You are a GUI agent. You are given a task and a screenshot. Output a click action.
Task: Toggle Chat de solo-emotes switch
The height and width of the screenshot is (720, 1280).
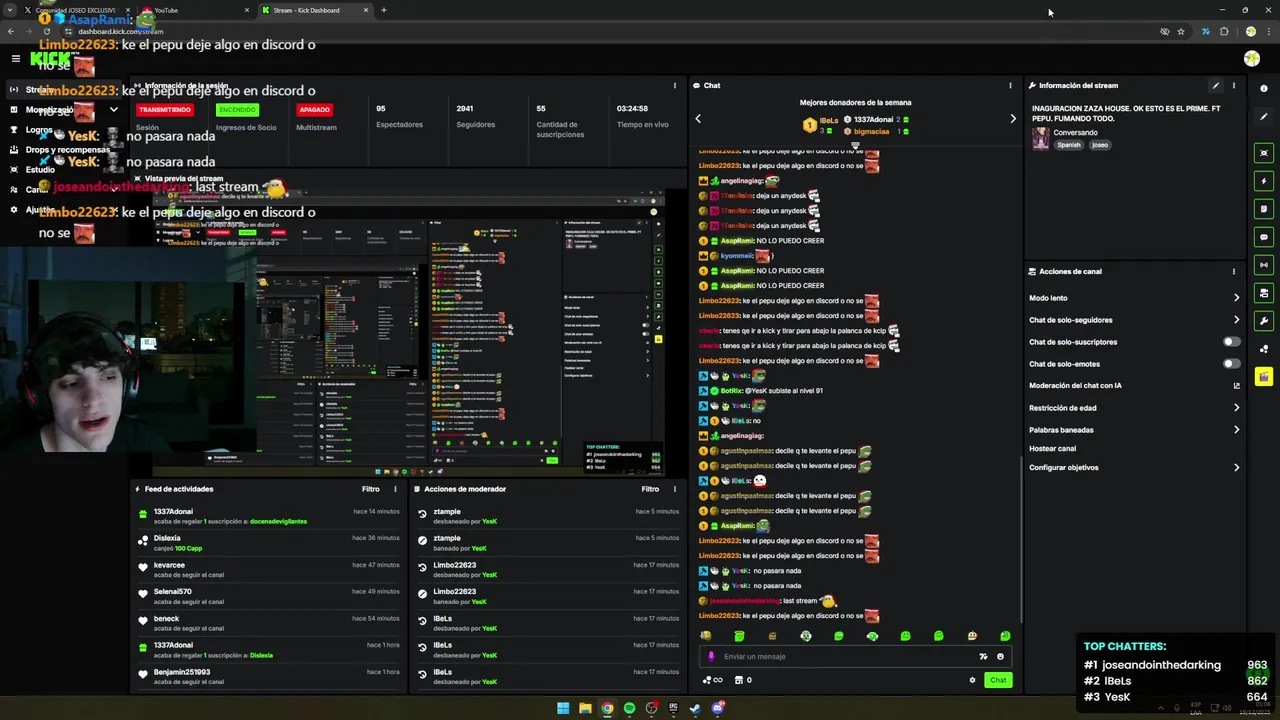[1232, 364]
